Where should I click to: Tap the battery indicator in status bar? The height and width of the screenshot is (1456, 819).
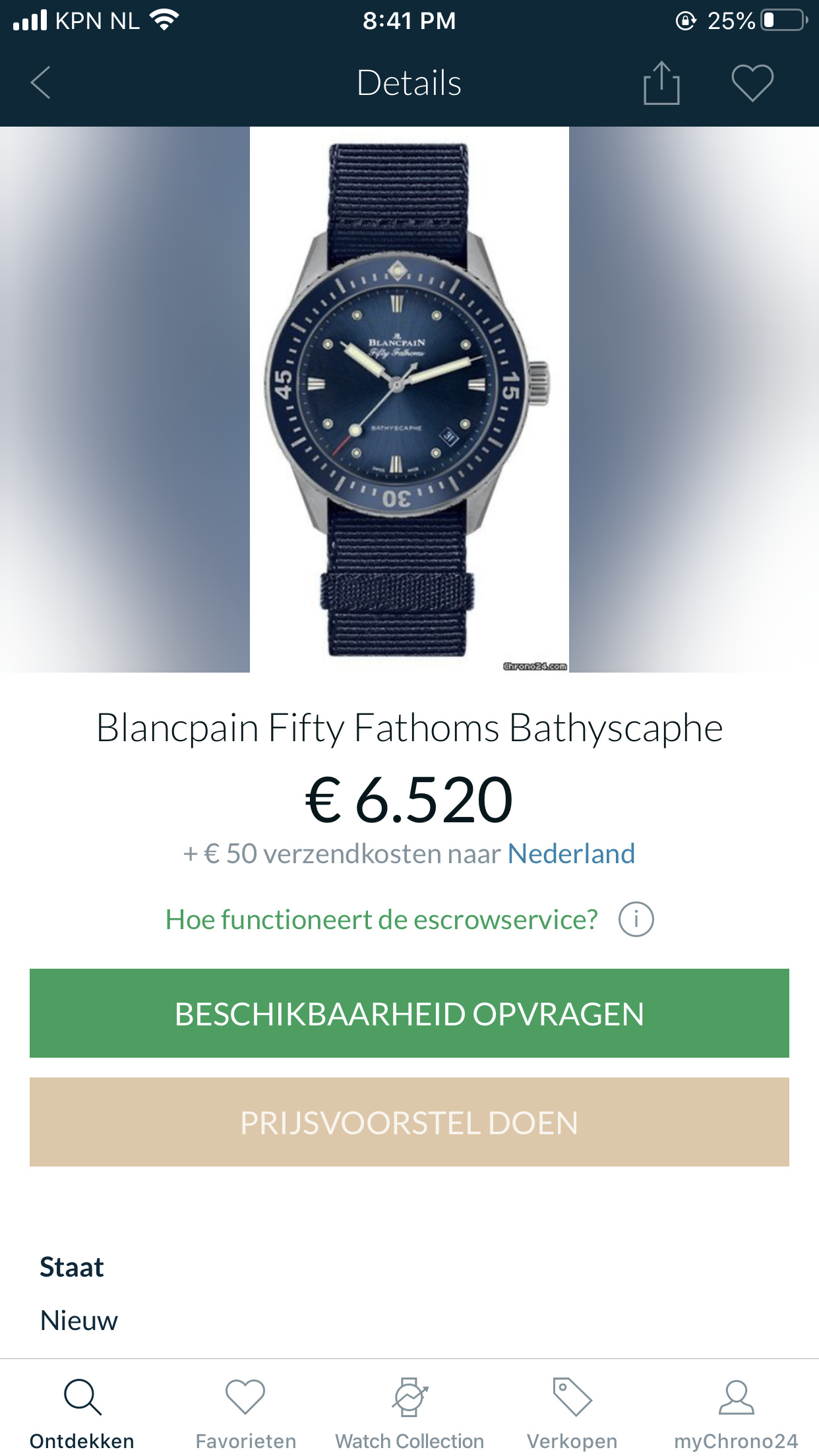tap(784, 20)
